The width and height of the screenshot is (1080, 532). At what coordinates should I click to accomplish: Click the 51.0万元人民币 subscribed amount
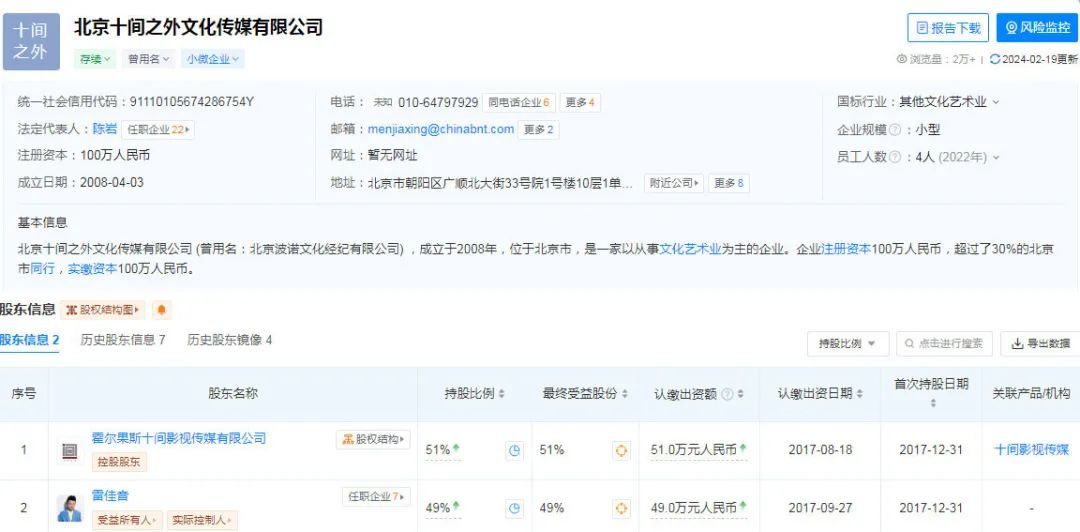tap(694, 450)
